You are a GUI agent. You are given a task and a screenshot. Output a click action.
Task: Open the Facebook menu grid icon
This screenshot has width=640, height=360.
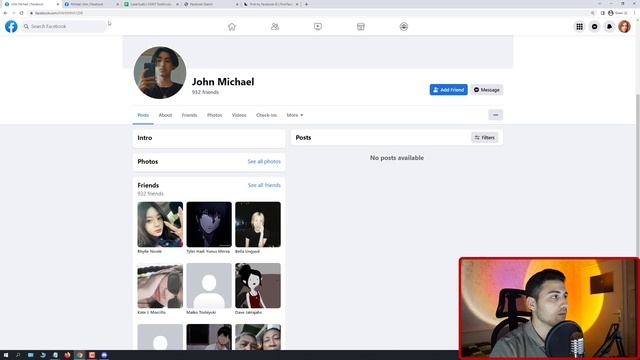click(580, 27)
